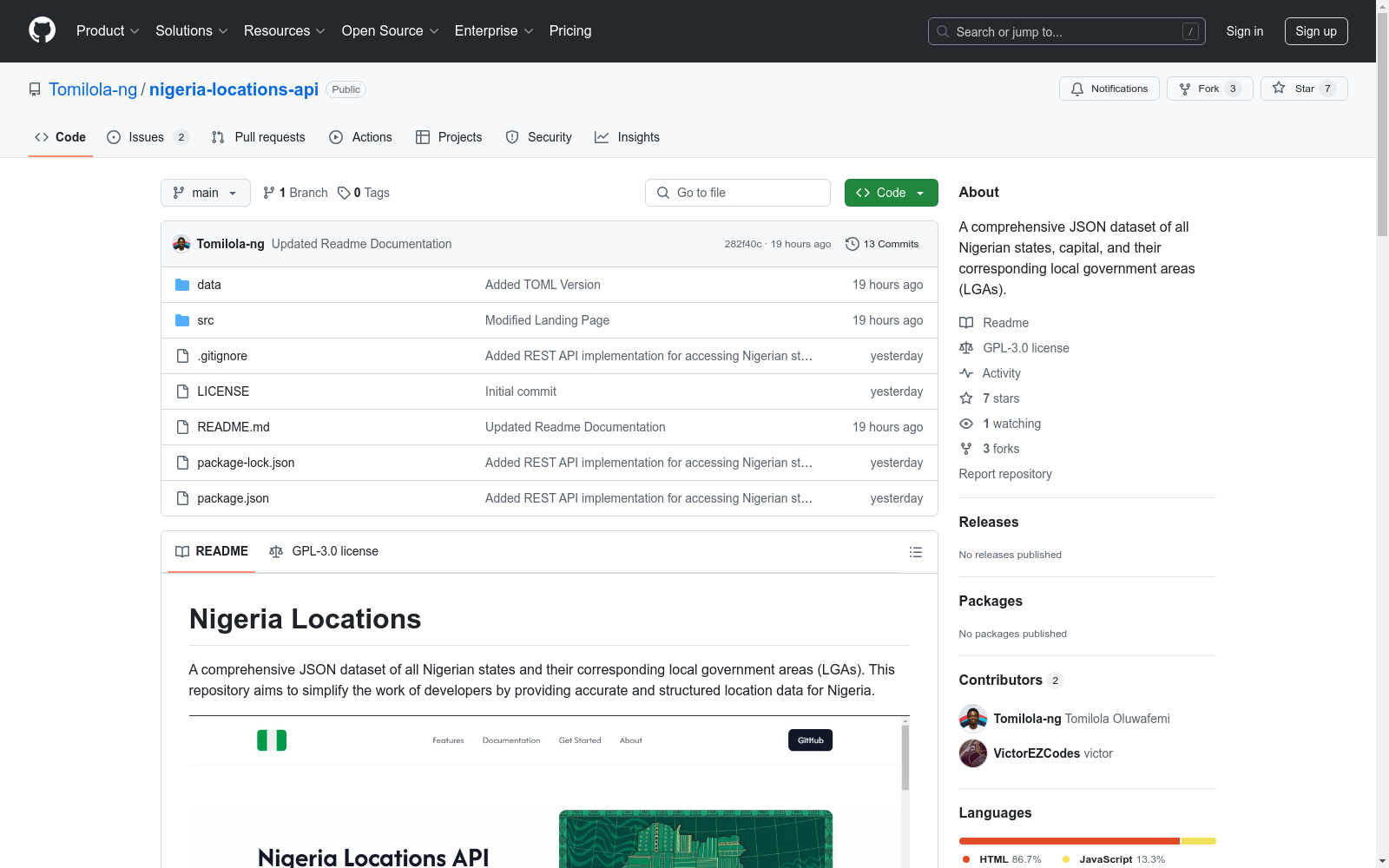Open the Report repository link
The width and height of the screenshot is (1389, 868).
(x=1005, y=474)
